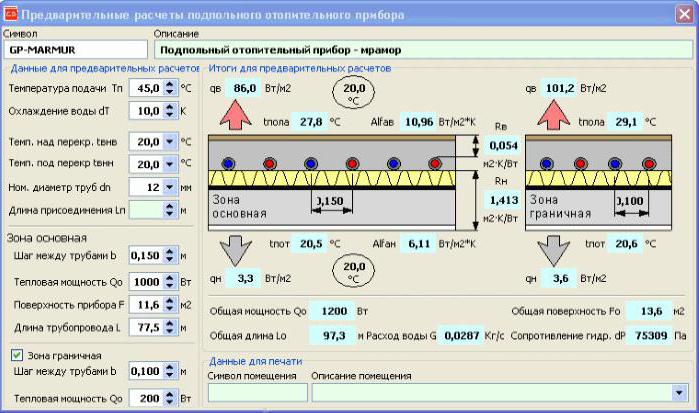The image size is (699, 413).
Task: Click the Температура подачи Tп spinner arrows
Action: pos(168,88)
